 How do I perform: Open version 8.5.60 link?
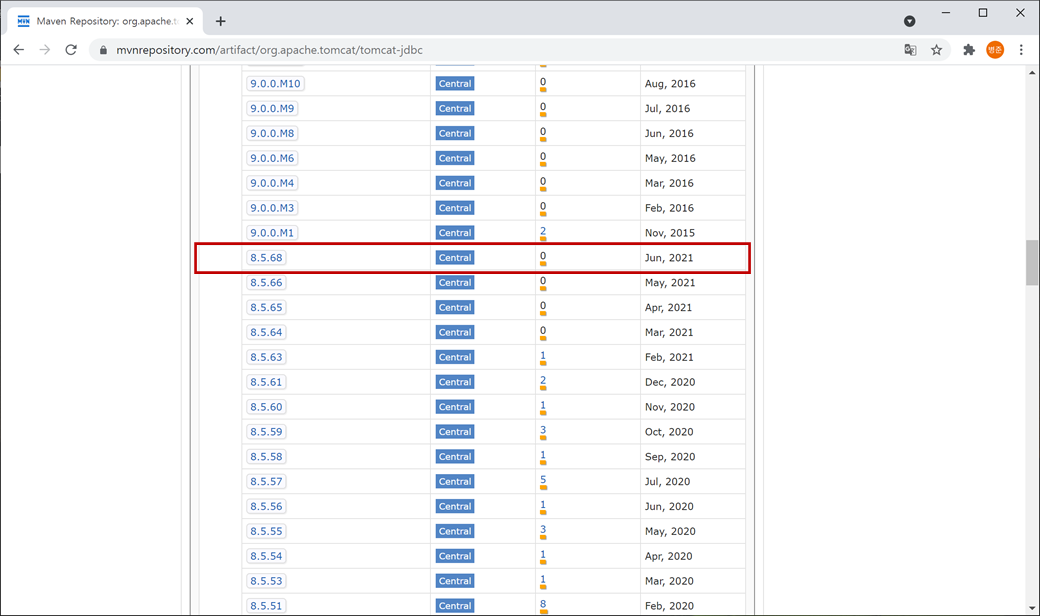coord(266,406)
